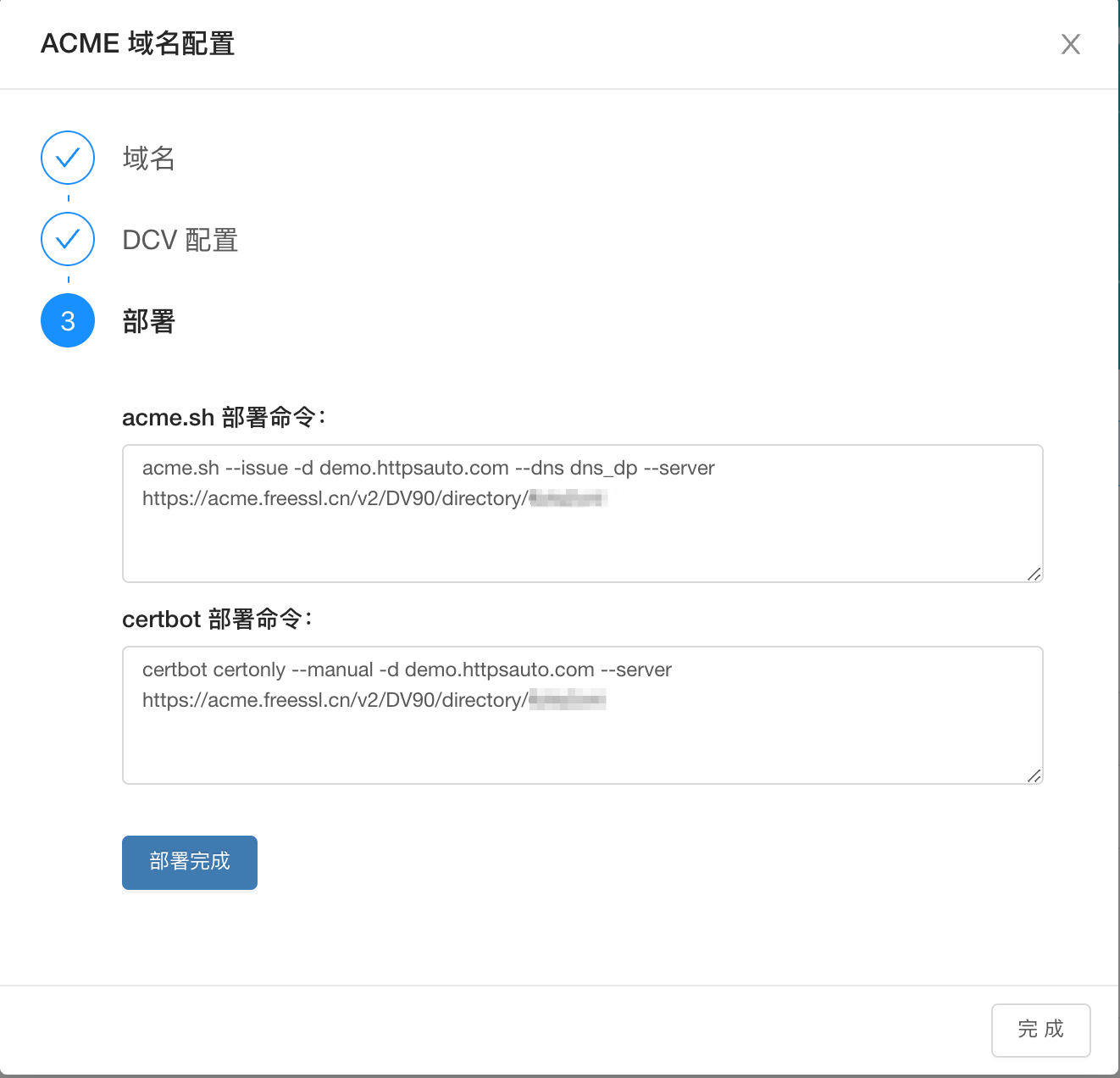
Task: Click the checkmark inside the first step circle
Action: [x=67, y=158]
